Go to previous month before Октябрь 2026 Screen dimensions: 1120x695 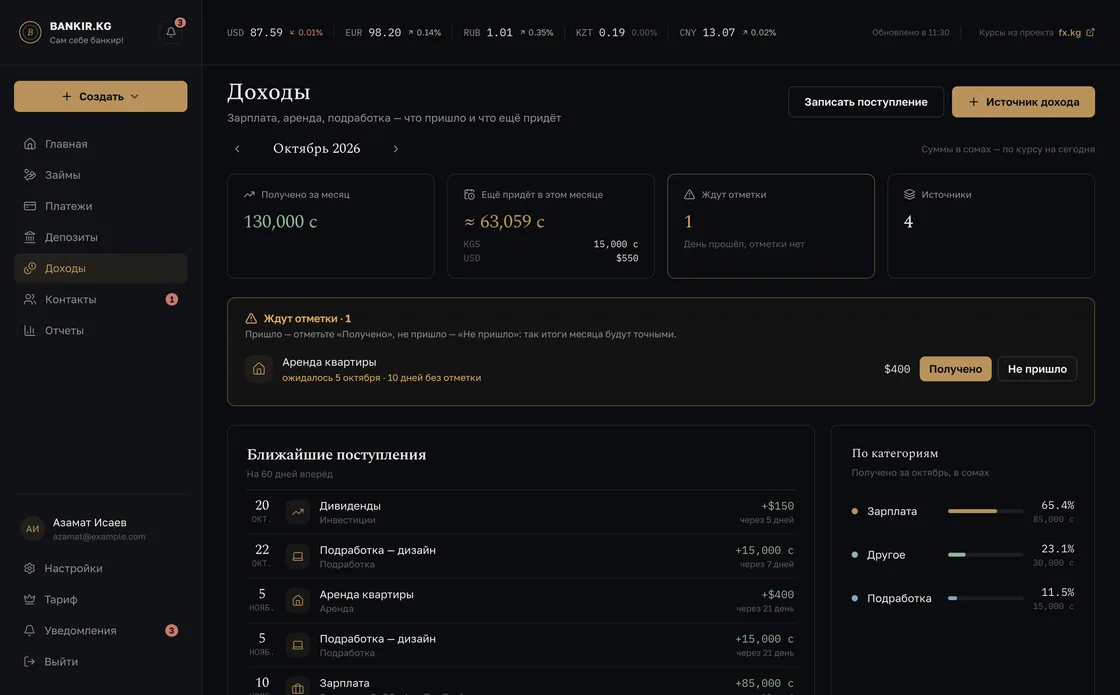237,149
